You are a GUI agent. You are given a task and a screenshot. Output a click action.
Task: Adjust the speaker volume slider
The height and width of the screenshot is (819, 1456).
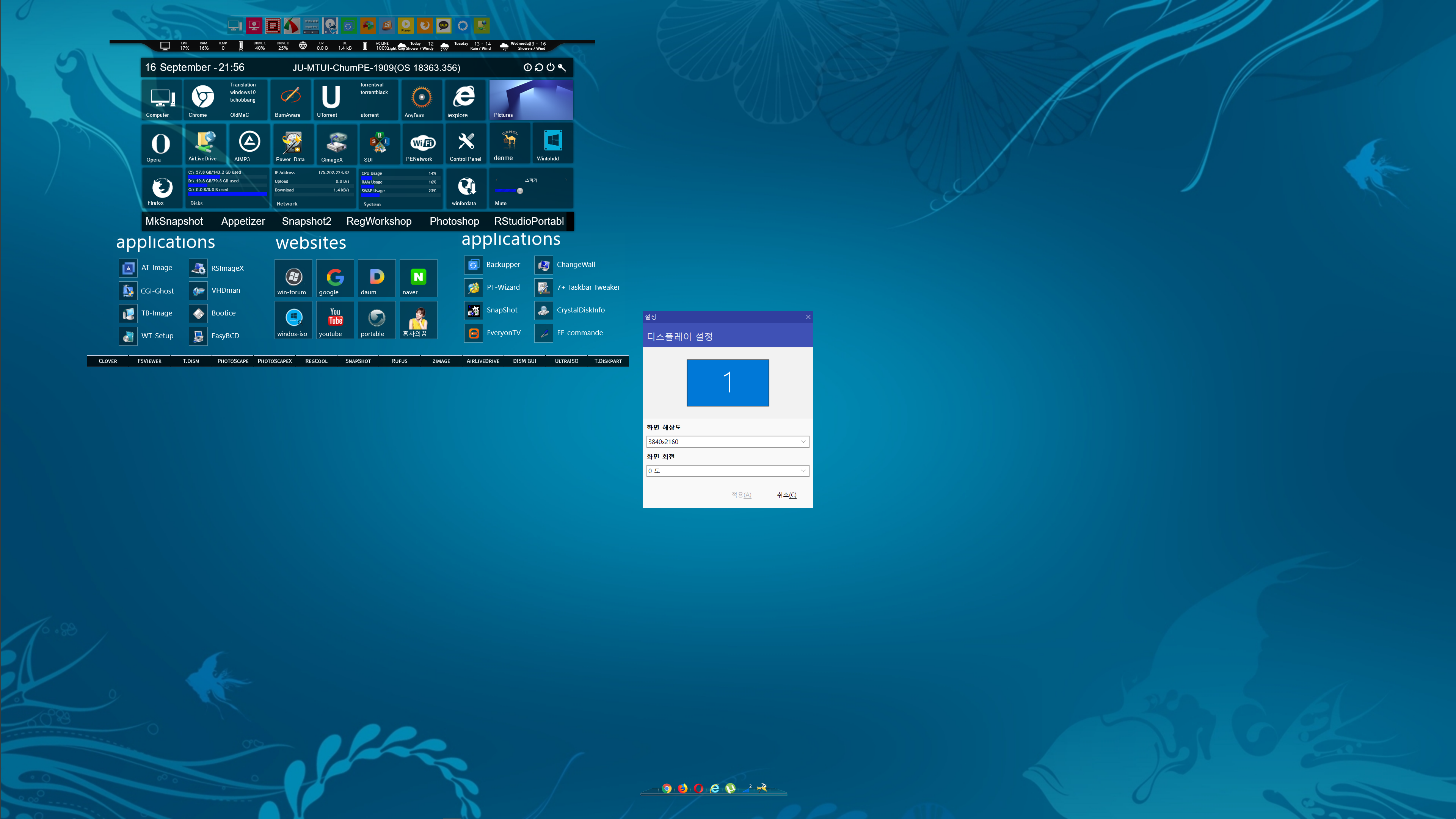coord(520,191)
